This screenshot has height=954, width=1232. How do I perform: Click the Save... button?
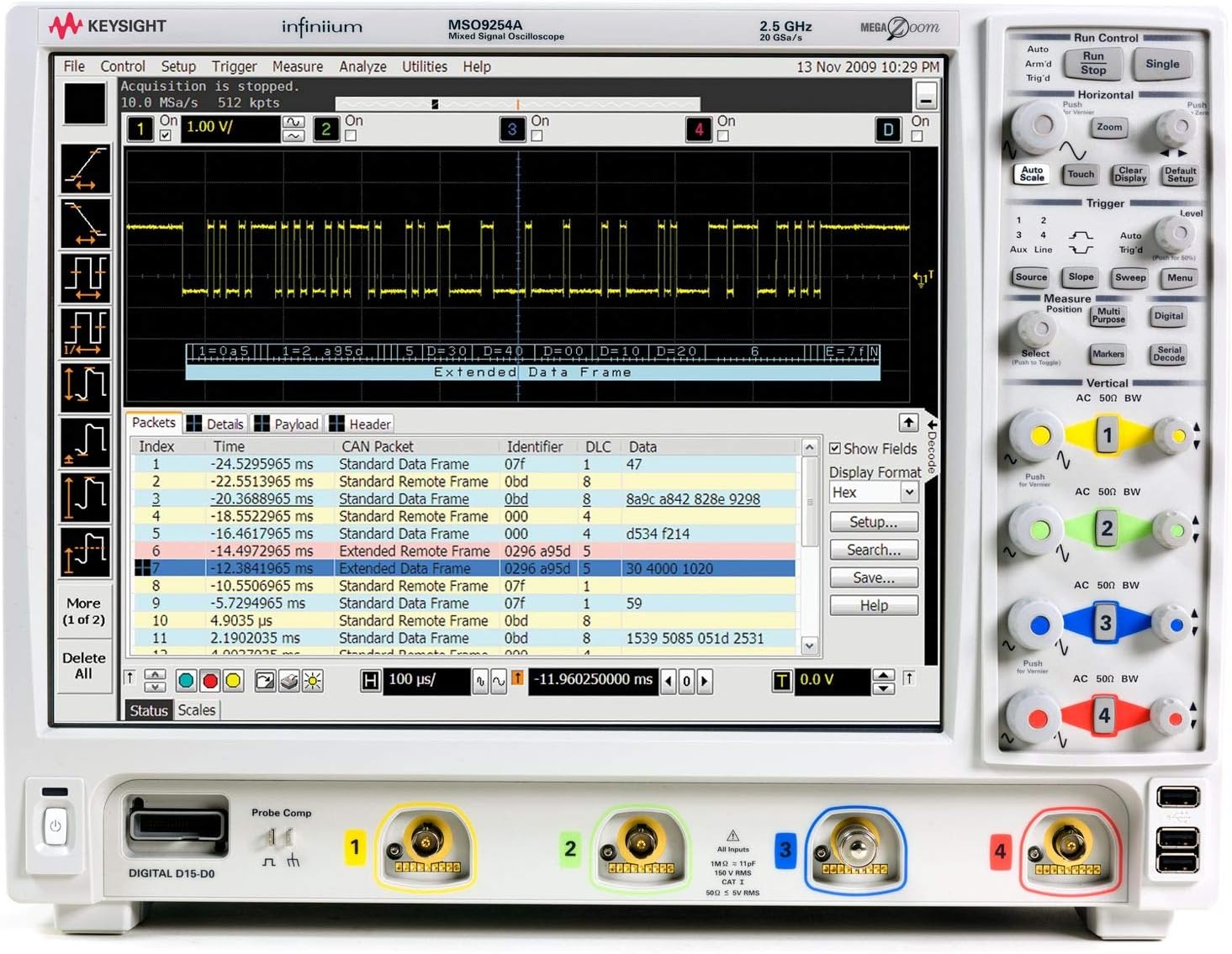(x=873, y=577)
